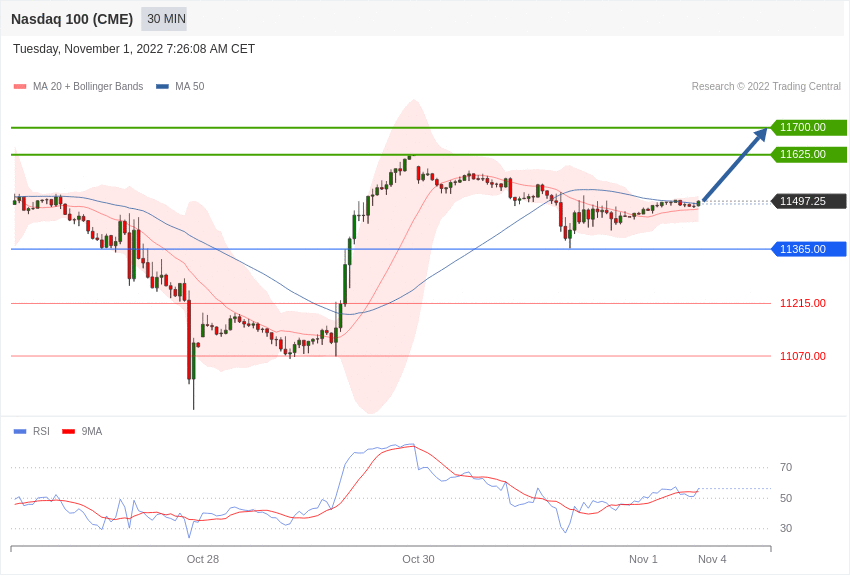Viewport: 850px width, 576px height.
Task: Click the current price tag 11497.25
Action: [x=808, y=201]
